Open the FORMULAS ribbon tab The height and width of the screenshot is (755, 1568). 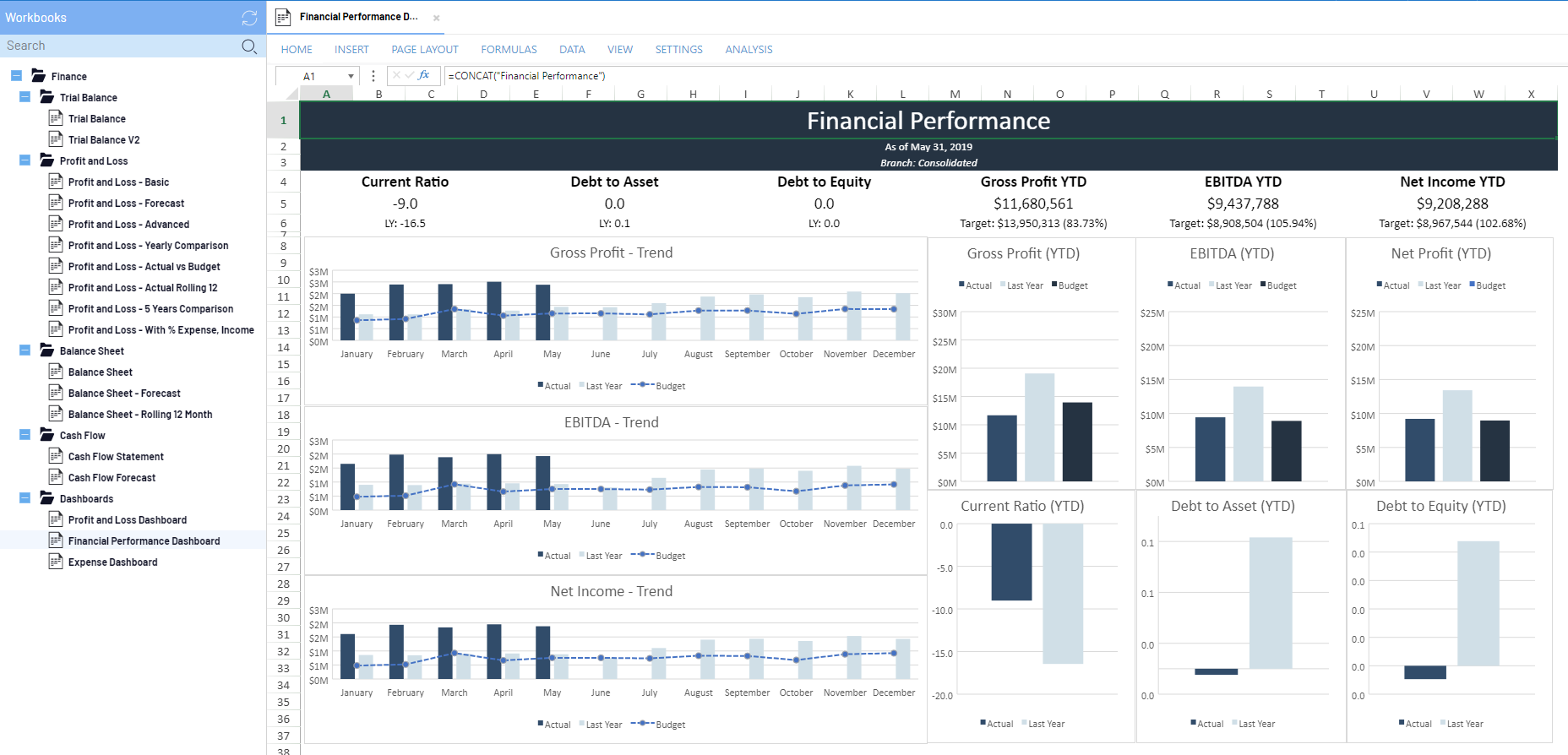509,50
